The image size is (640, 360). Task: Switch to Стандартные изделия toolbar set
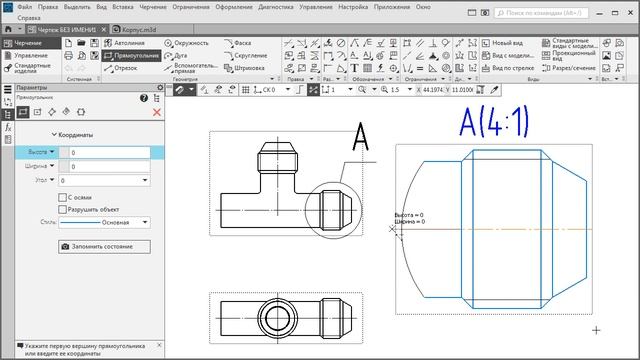[x=31, y=68]
